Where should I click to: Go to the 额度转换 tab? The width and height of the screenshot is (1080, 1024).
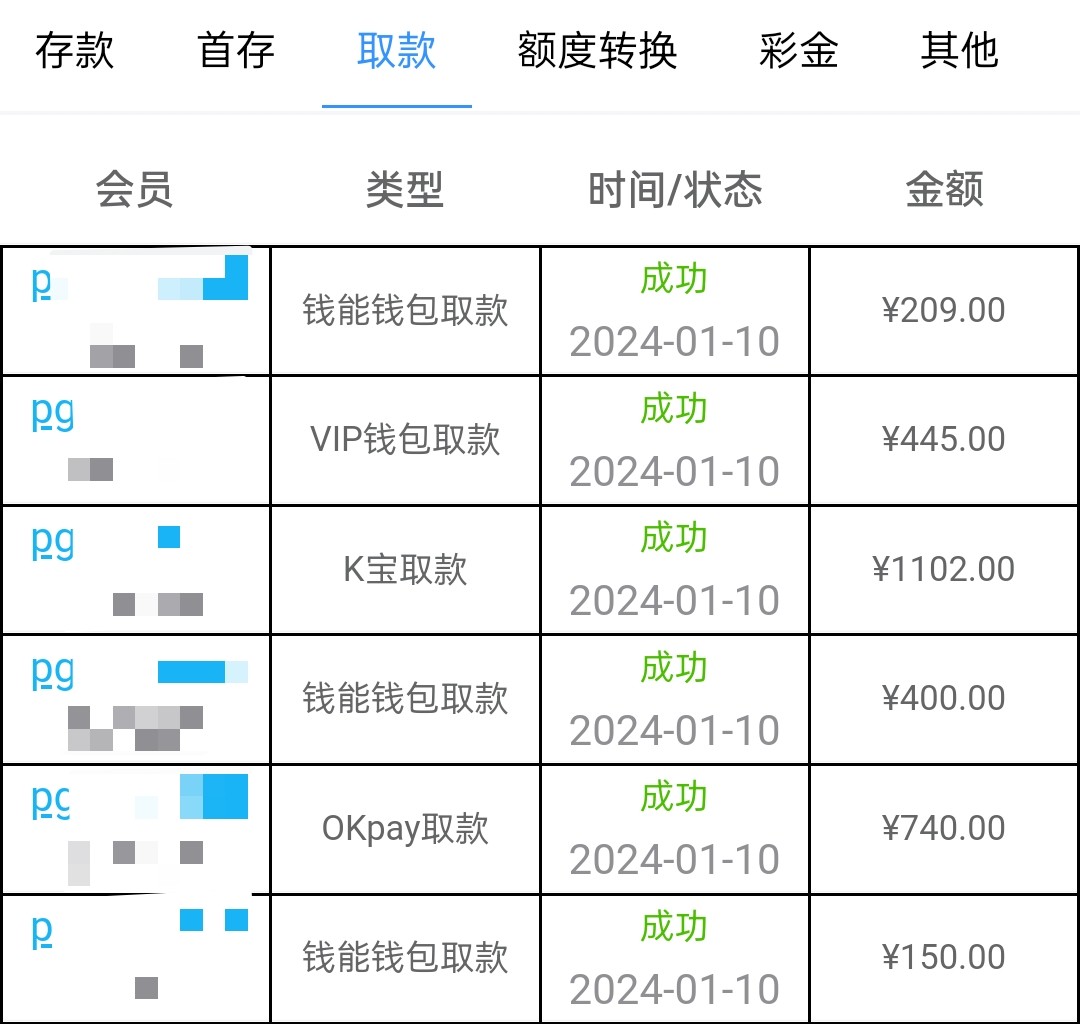(597, 51)
